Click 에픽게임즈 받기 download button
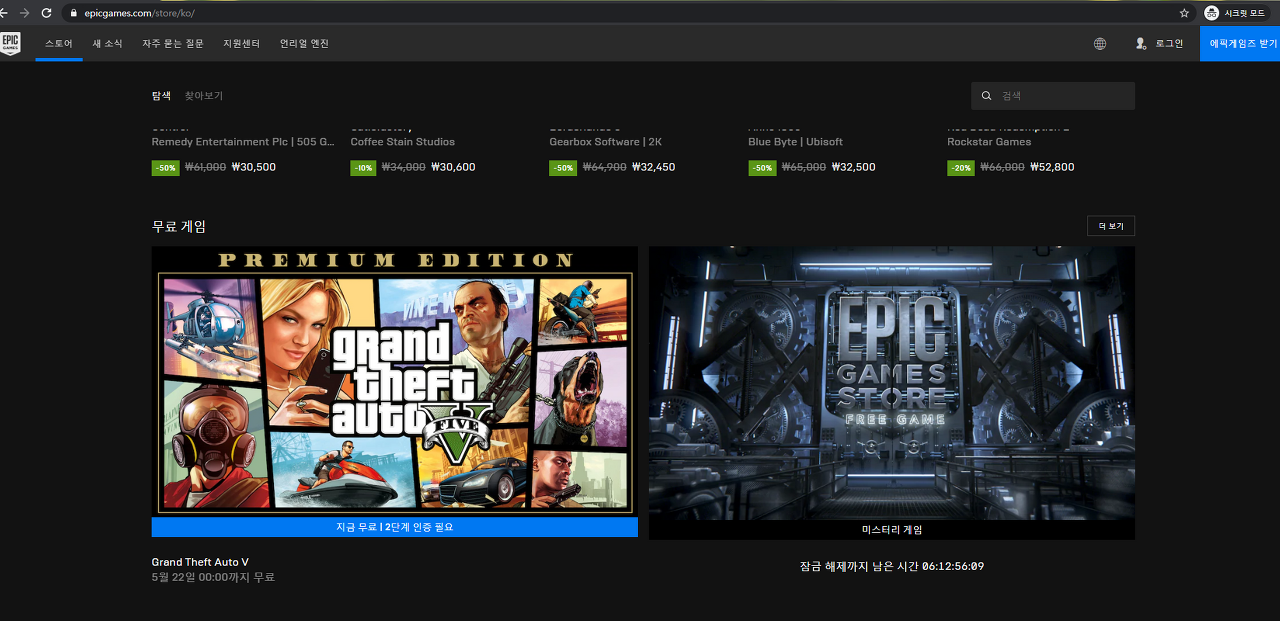1280x621 pixels. (x=1240, y=44)
